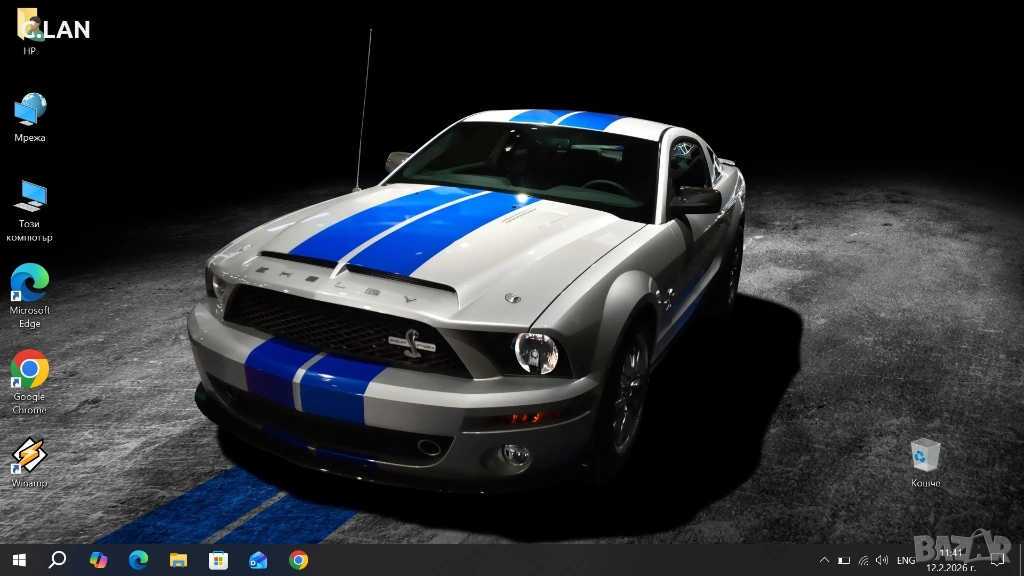Select the Winamp desktop shortcut
This screenshot has width=1024, height=576.
click(x=29, y=458)
